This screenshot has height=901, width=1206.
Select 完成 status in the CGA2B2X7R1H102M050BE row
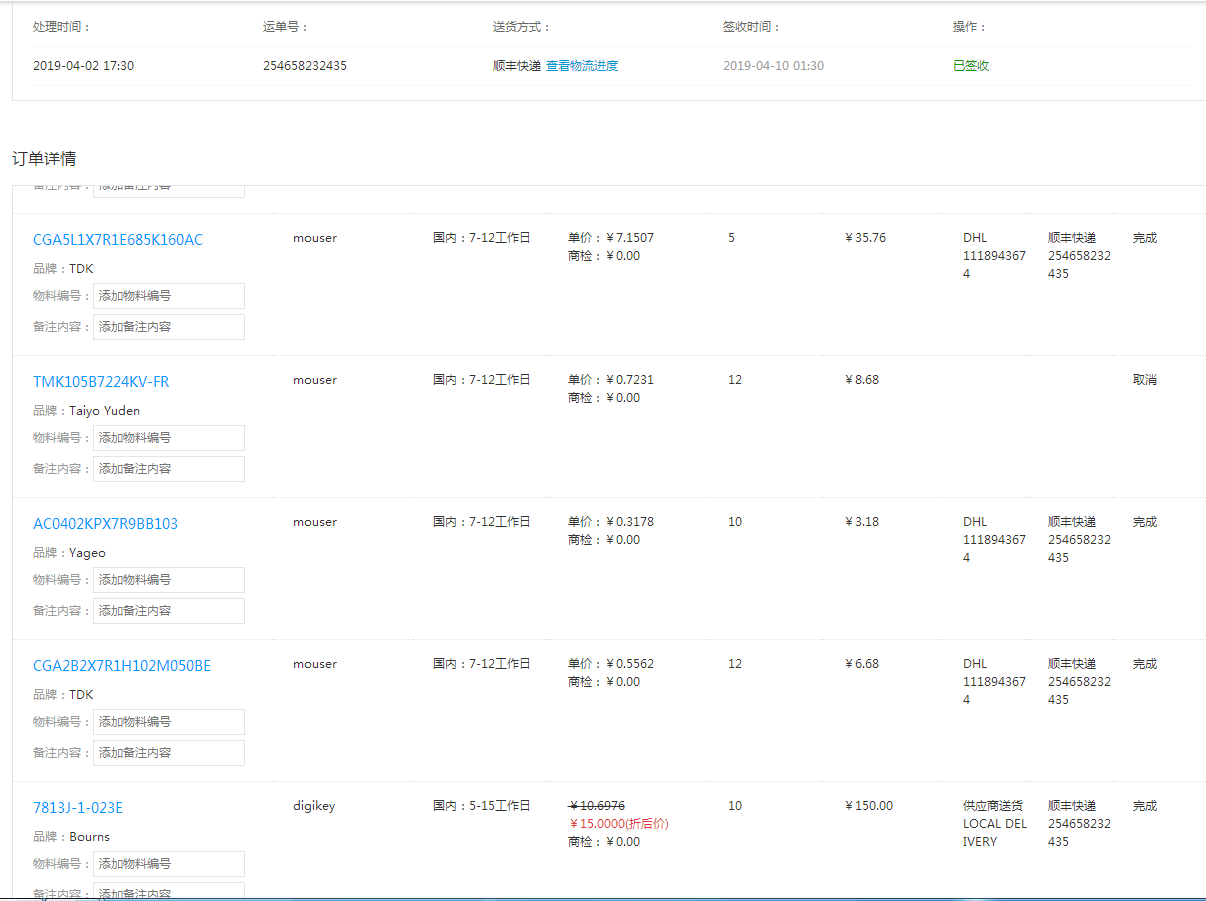(x=1145, y=664)
